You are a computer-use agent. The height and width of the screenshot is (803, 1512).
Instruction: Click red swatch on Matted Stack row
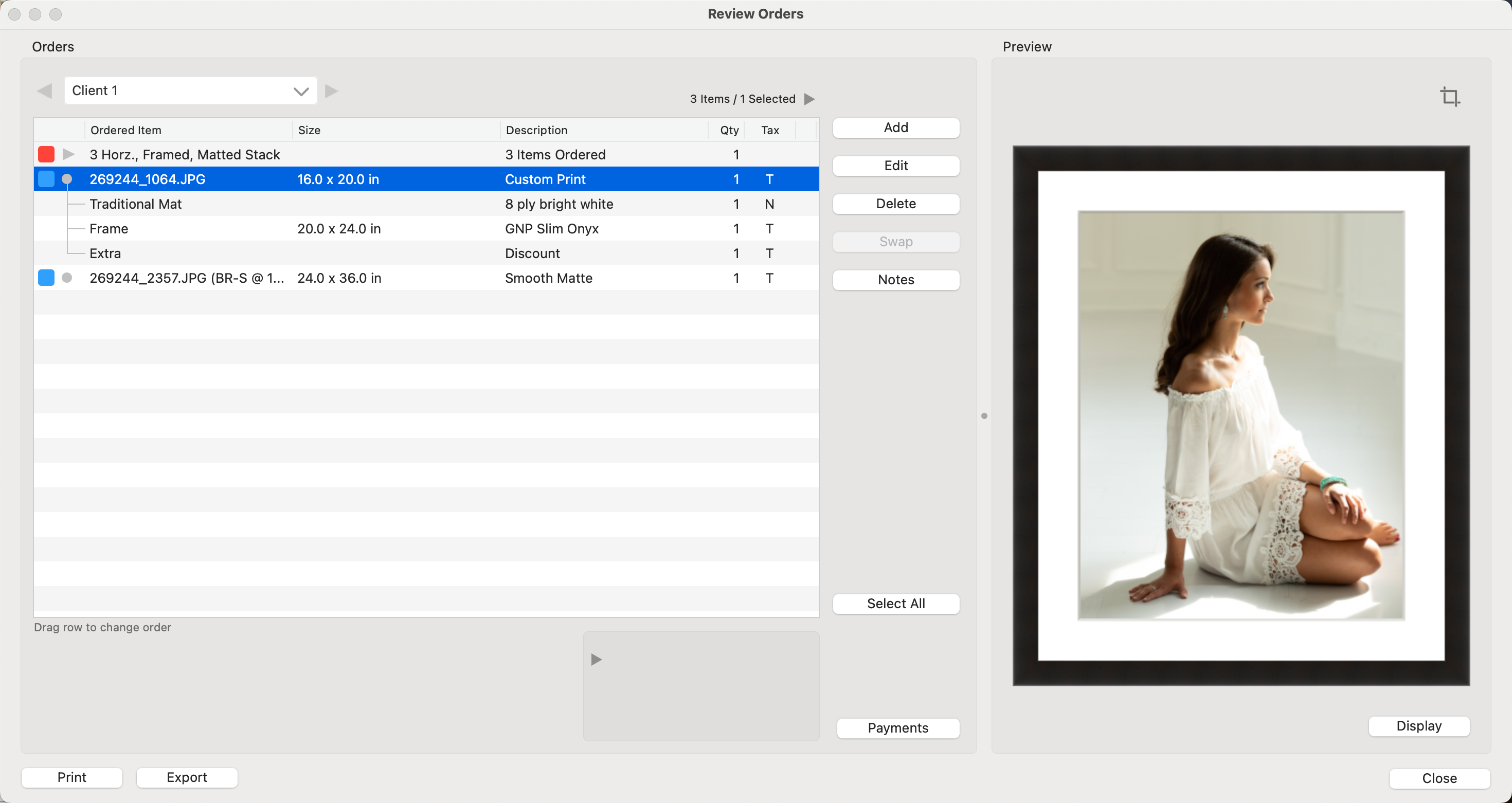click(46, 154)
